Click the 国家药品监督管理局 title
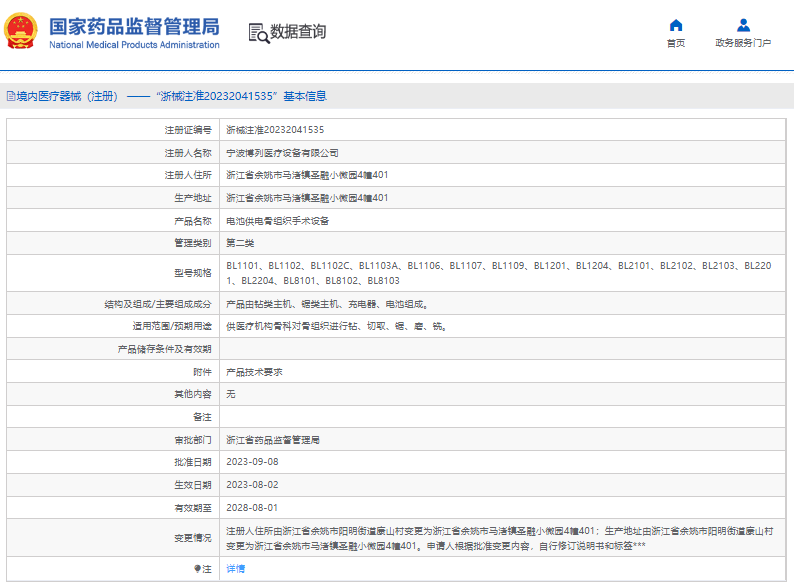Image resolution: width=794 pixels, height=584 pixels. click(x=134, y=26)
